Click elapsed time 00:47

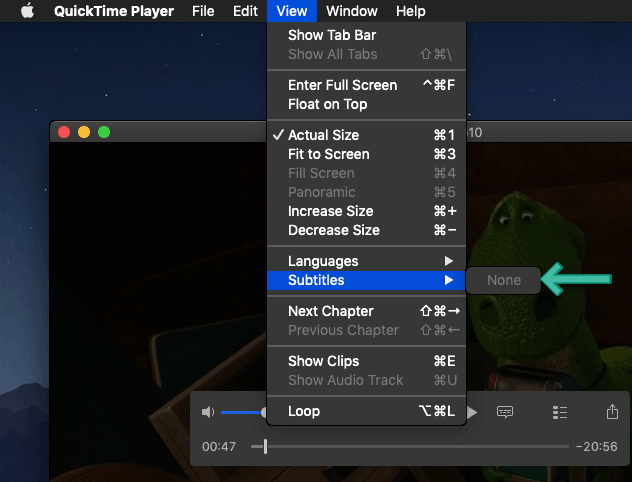[x=219, y=447]
